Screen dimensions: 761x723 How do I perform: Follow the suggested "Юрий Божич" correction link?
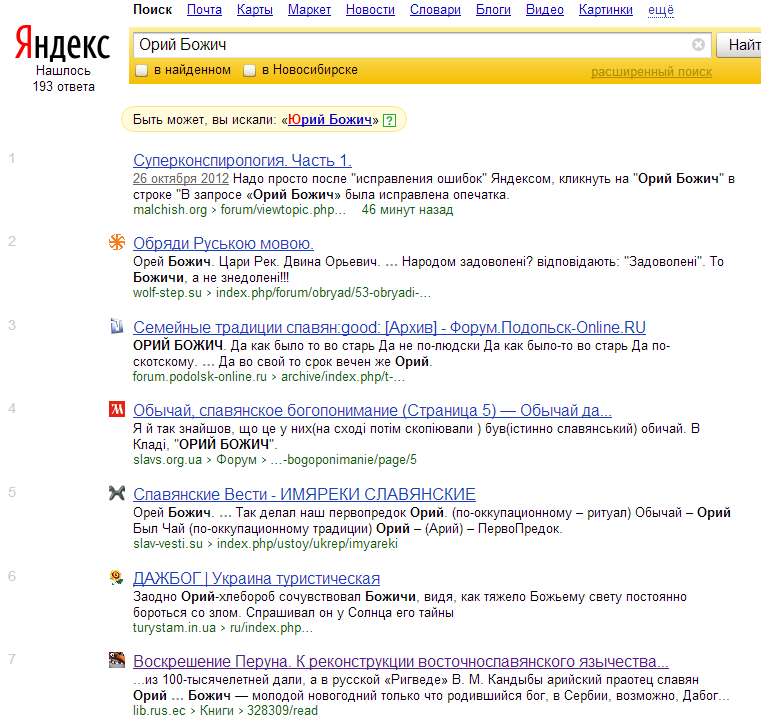[329, 120]
